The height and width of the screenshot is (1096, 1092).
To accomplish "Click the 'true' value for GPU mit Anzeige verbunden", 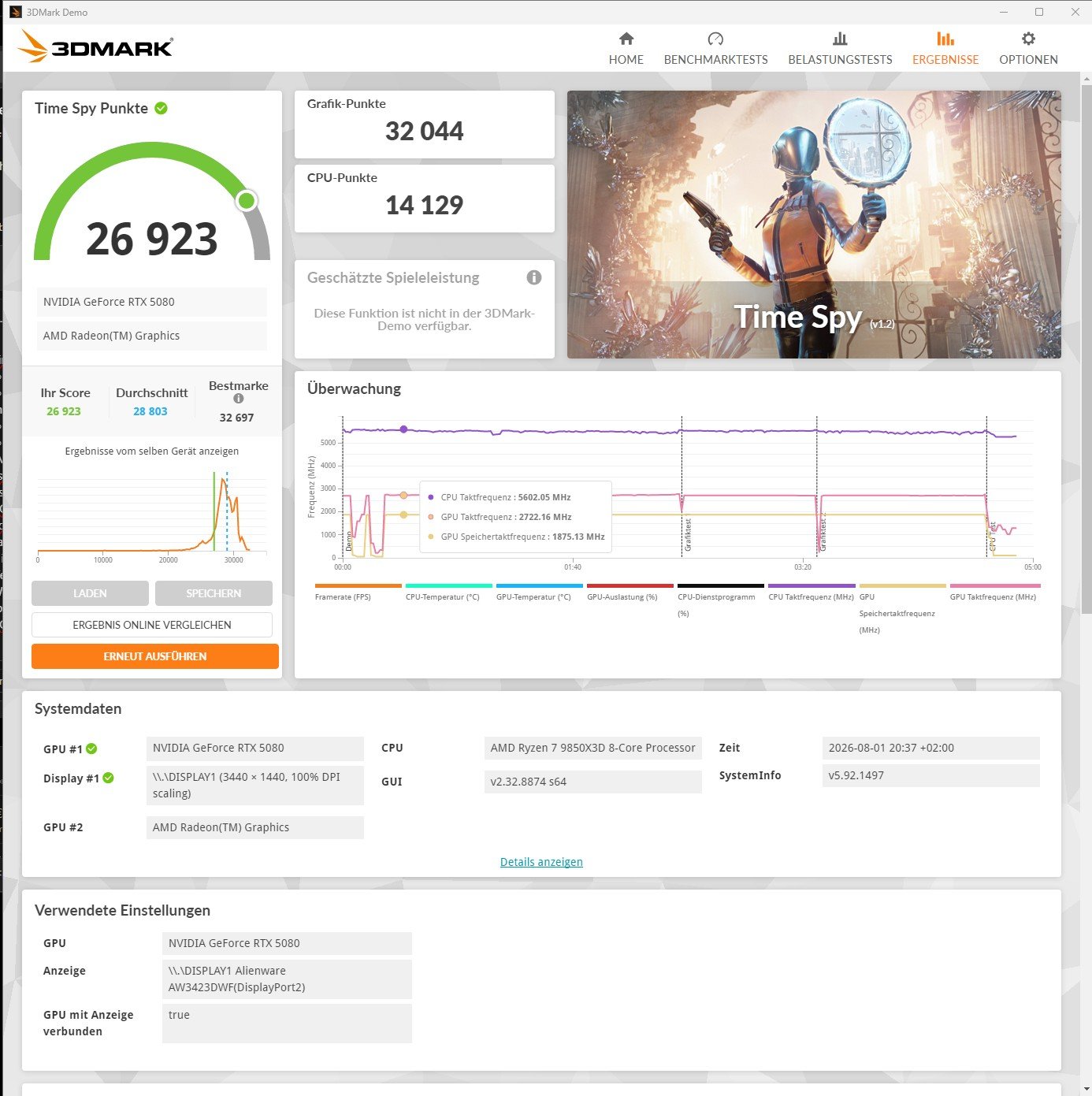I will [x=287, y=1024].
